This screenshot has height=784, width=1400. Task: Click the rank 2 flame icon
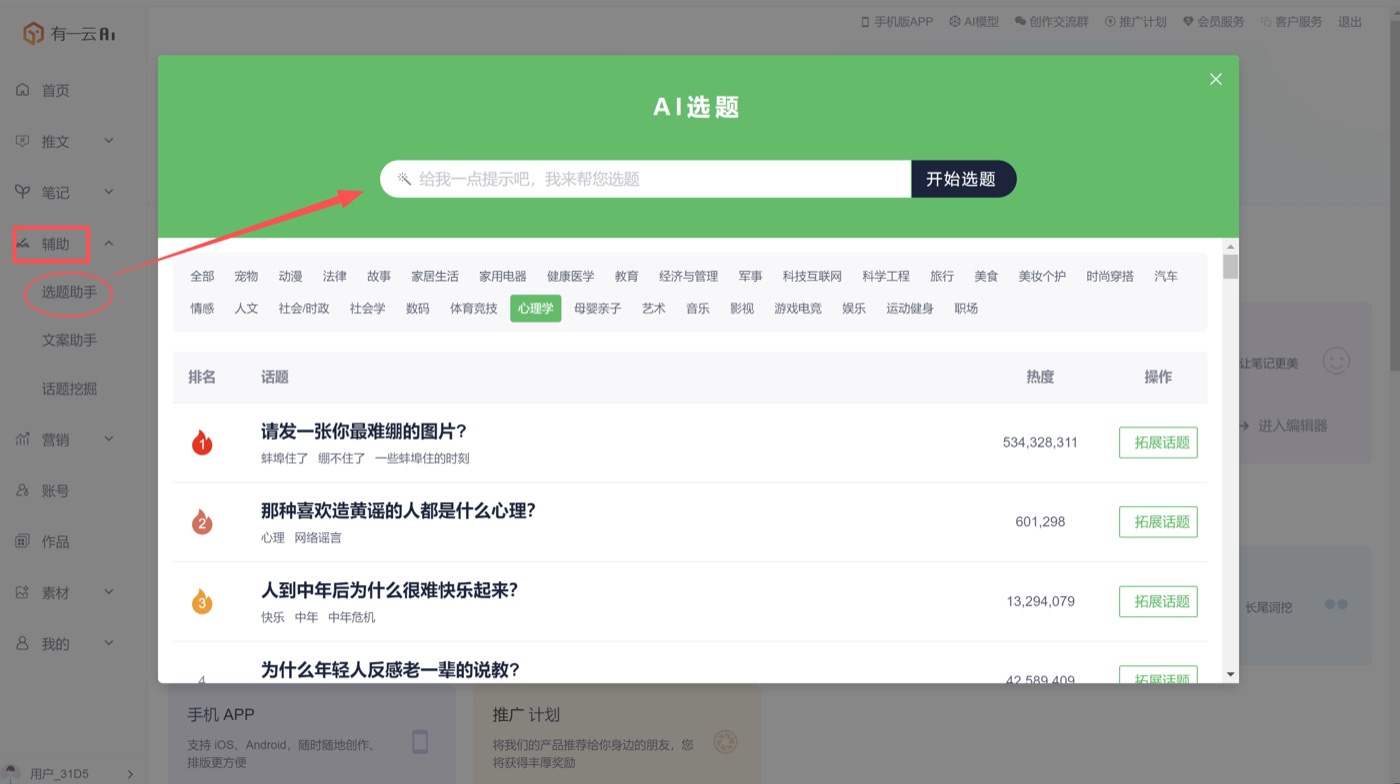click(x=202, y=521)
